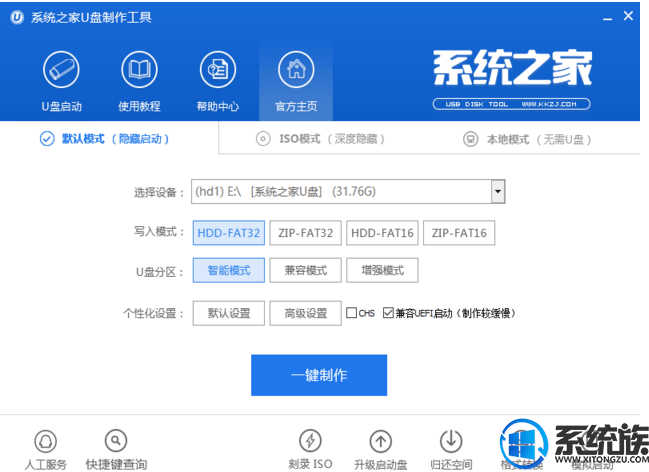Select HDD-FAT16 write mode
This screenshot has height=472, width=649.
tap(382, 233)
